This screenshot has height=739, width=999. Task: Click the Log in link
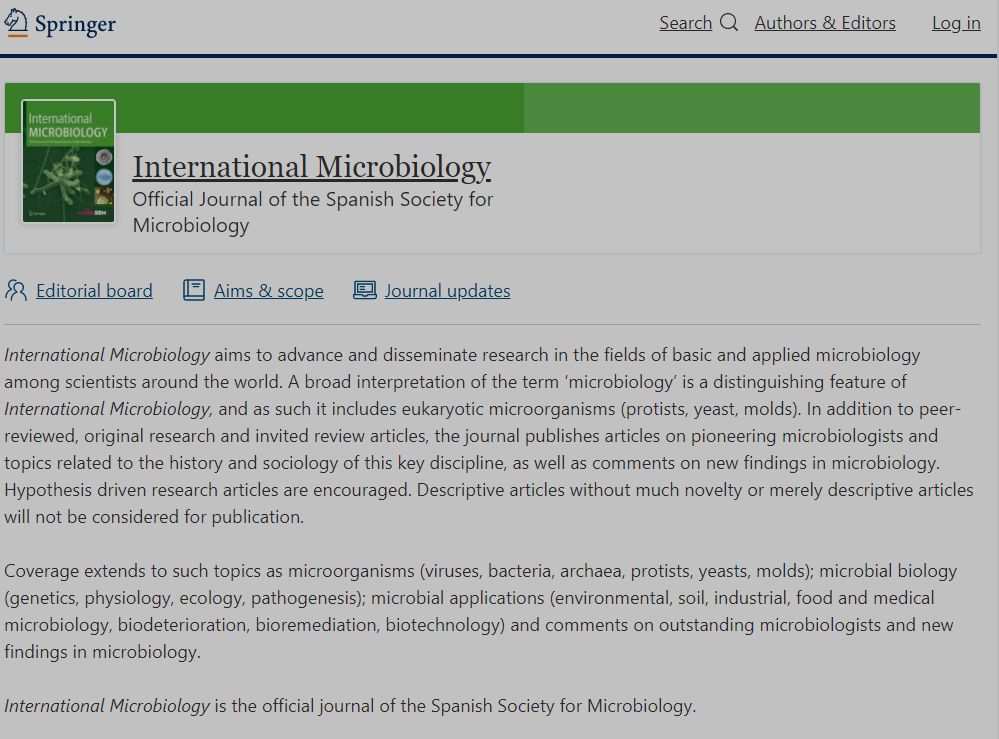click(x=955, y=22)
